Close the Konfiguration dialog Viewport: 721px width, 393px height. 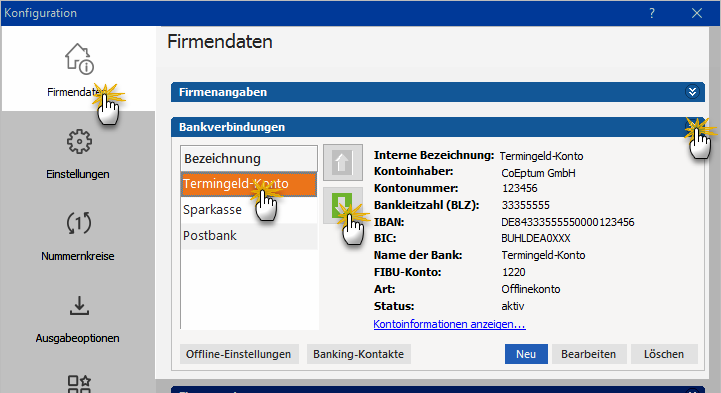click(697, 13)
